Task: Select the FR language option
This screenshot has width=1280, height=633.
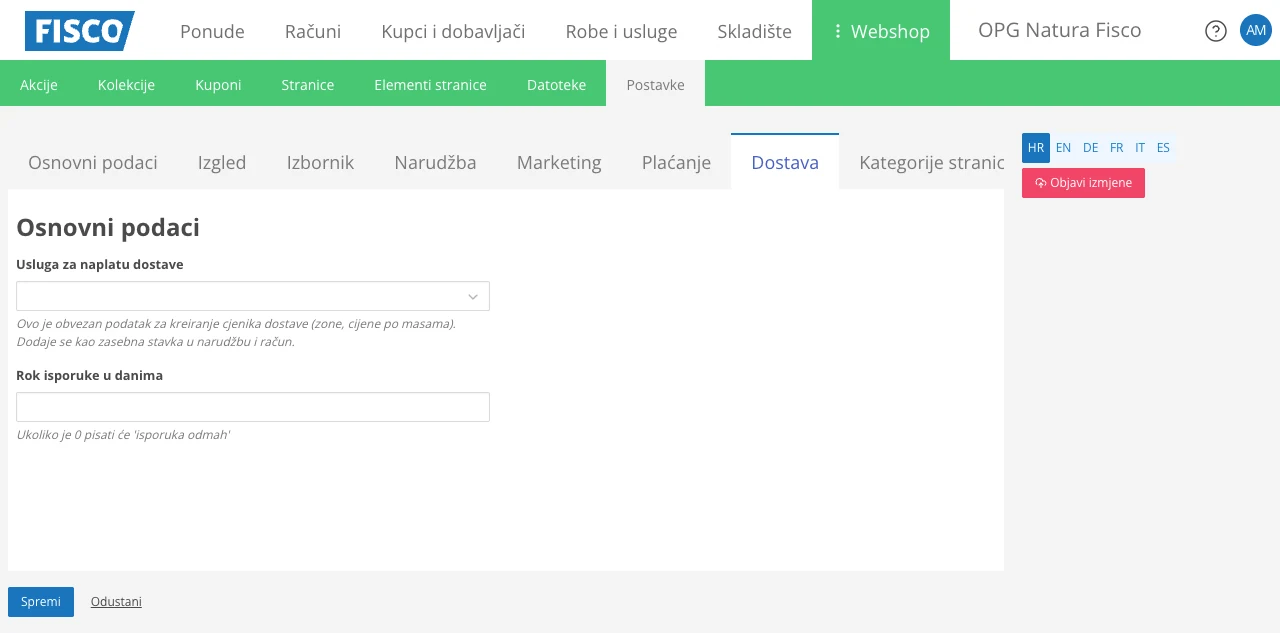Action: tap(1116, 147)
